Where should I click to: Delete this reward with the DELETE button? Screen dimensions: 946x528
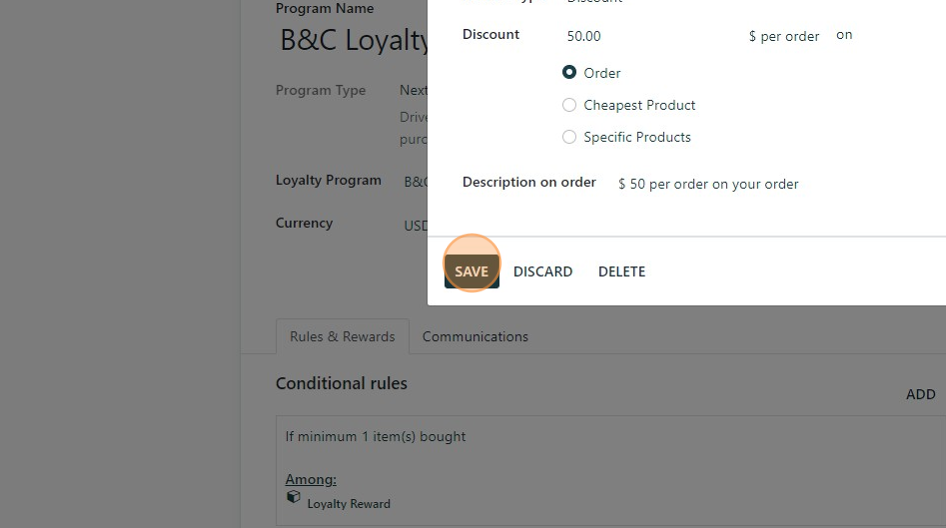click(621, 271)
